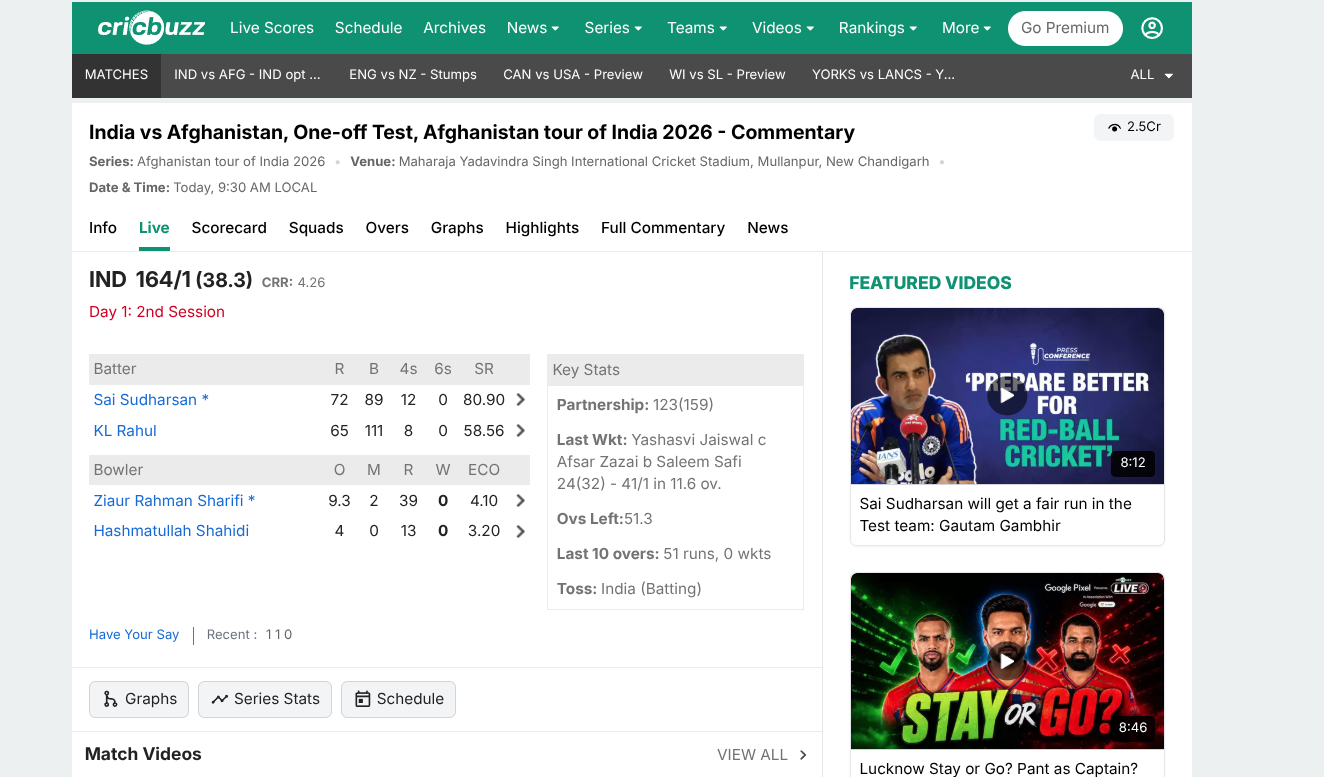1324x777 pixels.
Task: Switch to the Graphs tab
Action: [457, 228]
